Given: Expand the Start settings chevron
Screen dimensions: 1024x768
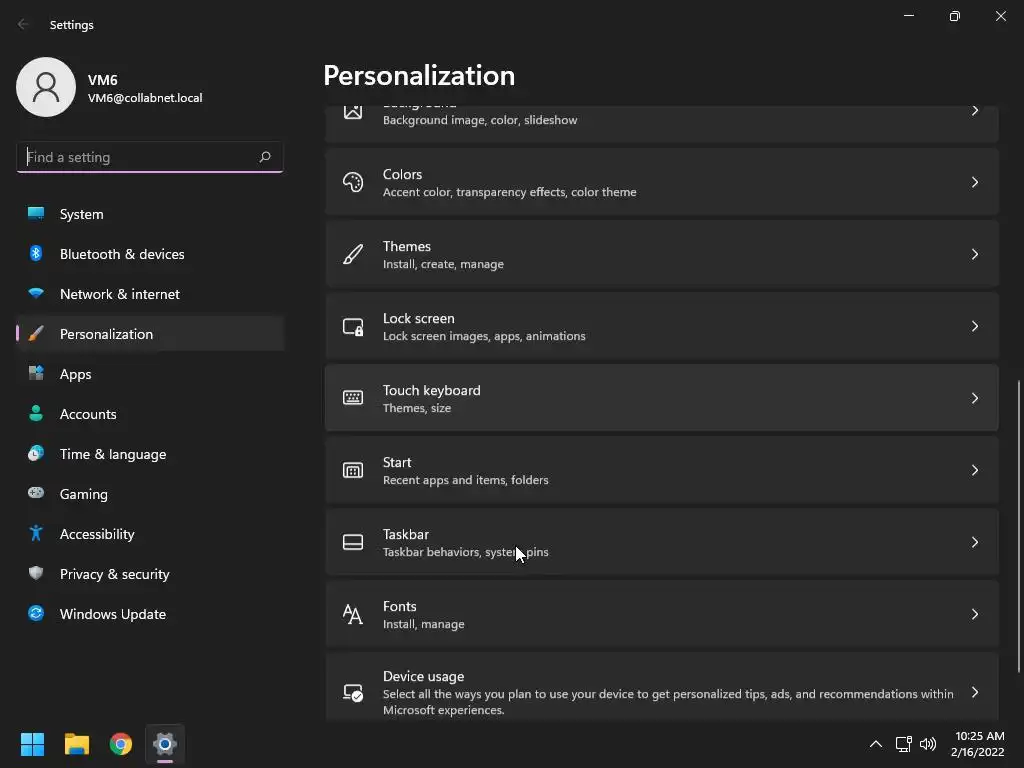Looking at the screenshot, I should click(975, 470).
